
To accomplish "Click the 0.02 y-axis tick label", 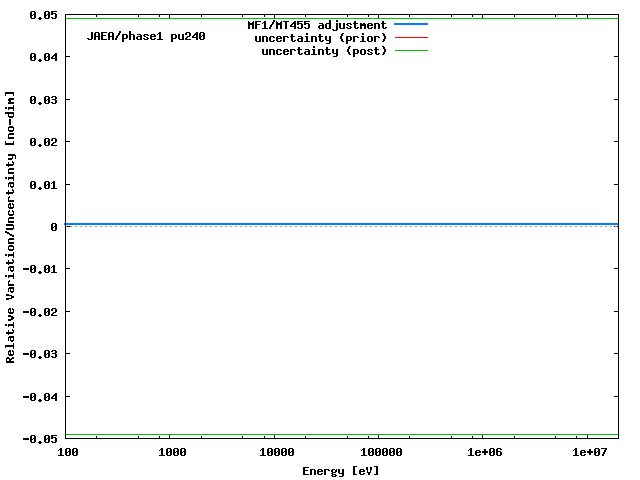I will tap(42, 142).
